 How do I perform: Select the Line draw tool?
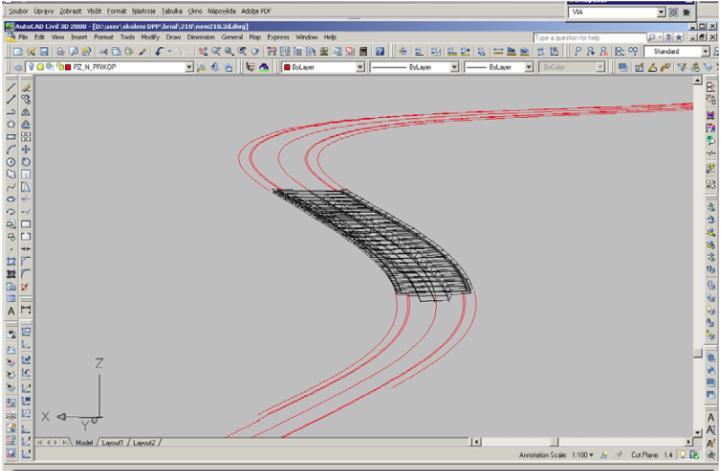point(11,87)
